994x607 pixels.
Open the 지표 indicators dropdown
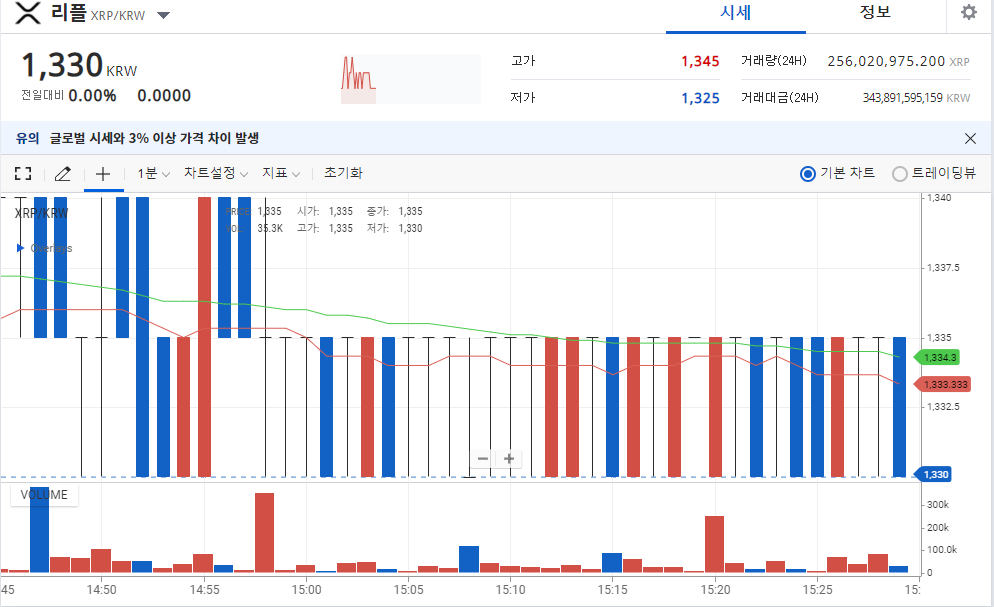click(281, 173)
